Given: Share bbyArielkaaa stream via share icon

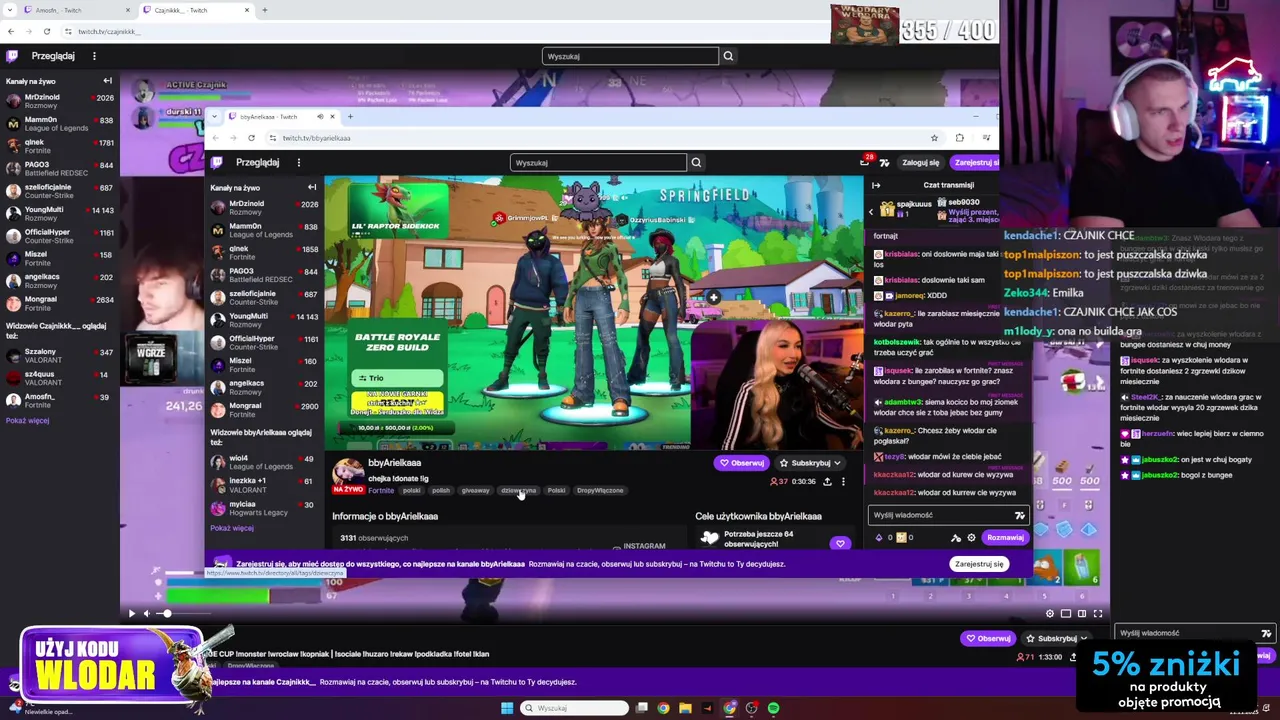Looking at the screenshot, I should pyautogui.click(x=827, y=481).
